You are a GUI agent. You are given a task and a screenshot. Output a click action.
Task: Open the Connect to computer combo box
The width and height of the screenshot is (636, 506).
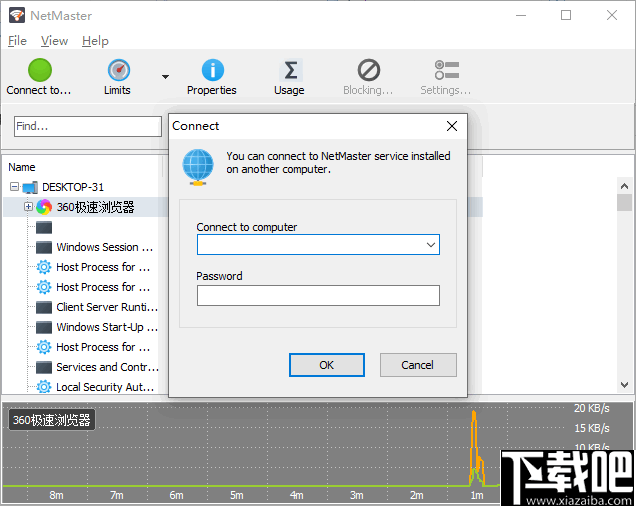(318, 245)
